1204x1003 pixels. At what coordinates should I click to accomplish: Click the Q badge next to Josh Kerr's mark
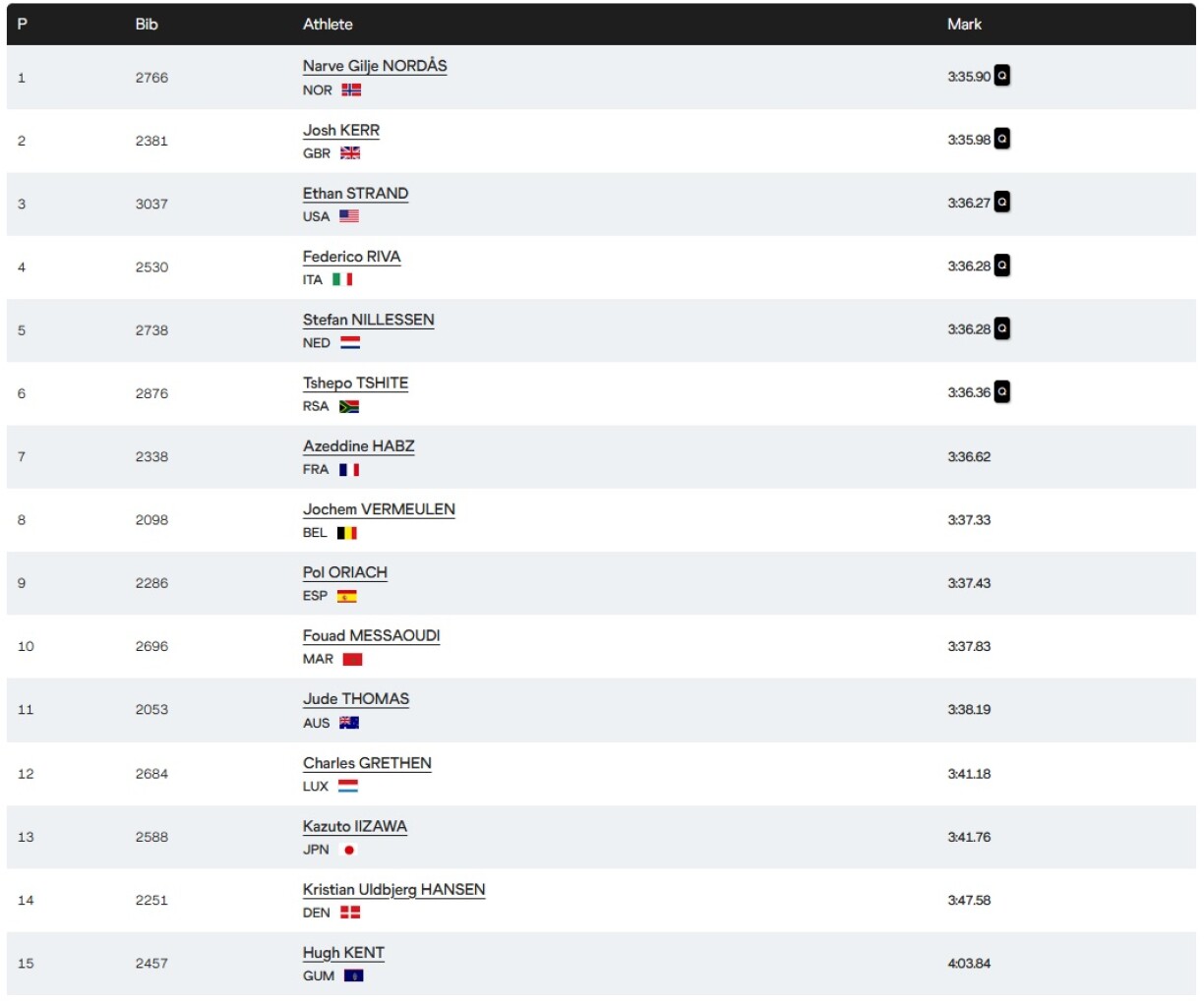click(1001, 140)
